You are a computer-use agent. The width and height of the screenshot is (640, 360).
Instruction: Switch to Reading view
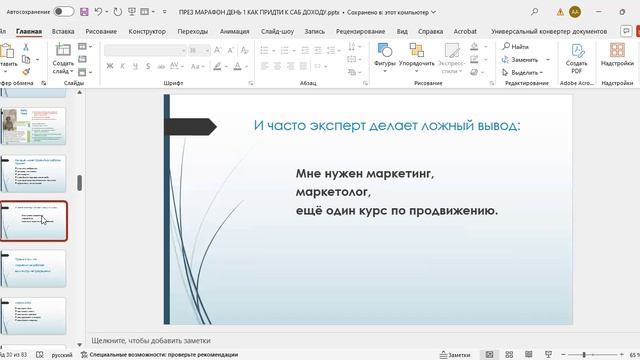click(x=529, y=354)
